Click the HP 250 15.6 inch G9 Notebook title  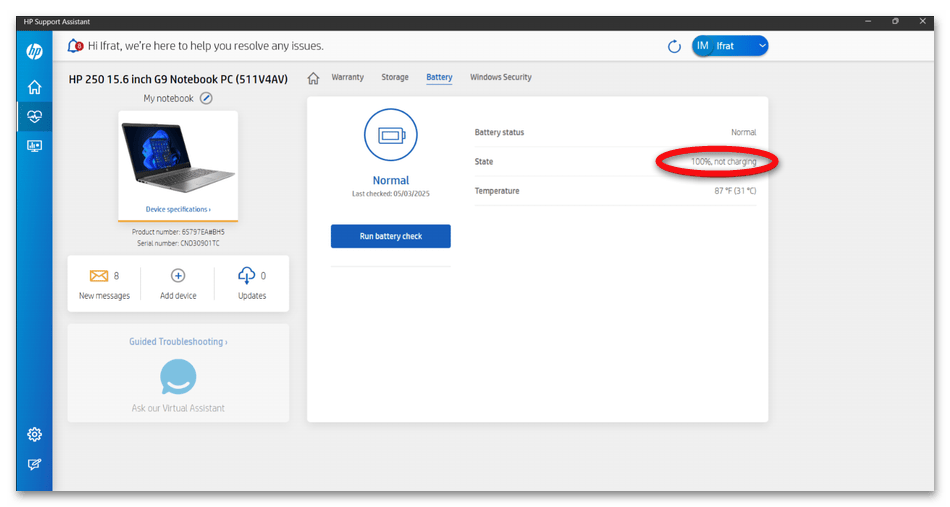(178, 79)
